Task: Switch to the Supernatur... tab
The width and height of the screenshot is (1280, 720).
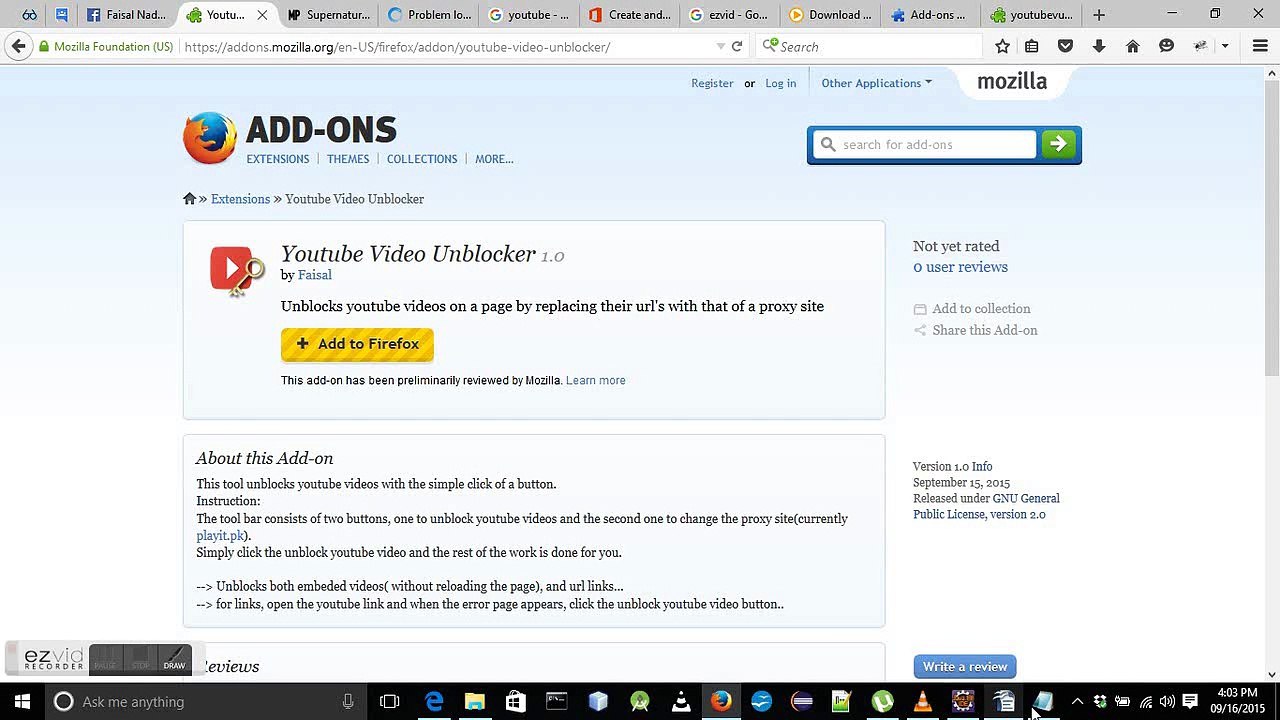Action: pos(328,15)
